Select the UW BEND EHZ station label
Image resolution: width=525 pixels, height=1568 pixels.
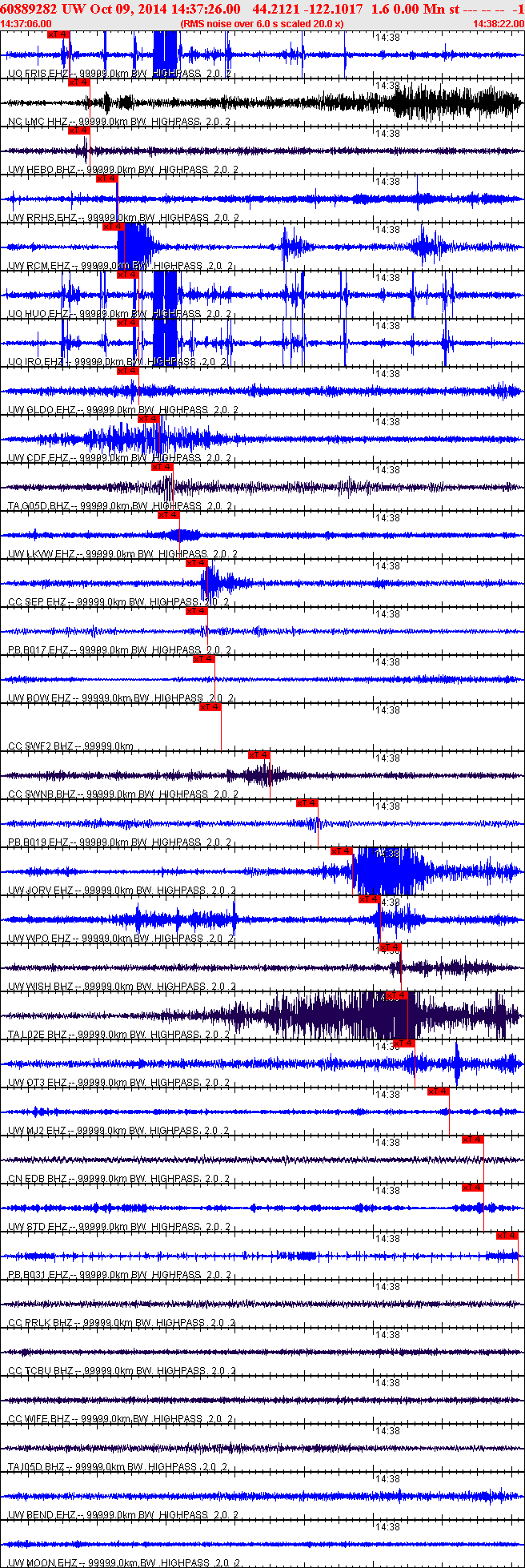pos(123,1515)
